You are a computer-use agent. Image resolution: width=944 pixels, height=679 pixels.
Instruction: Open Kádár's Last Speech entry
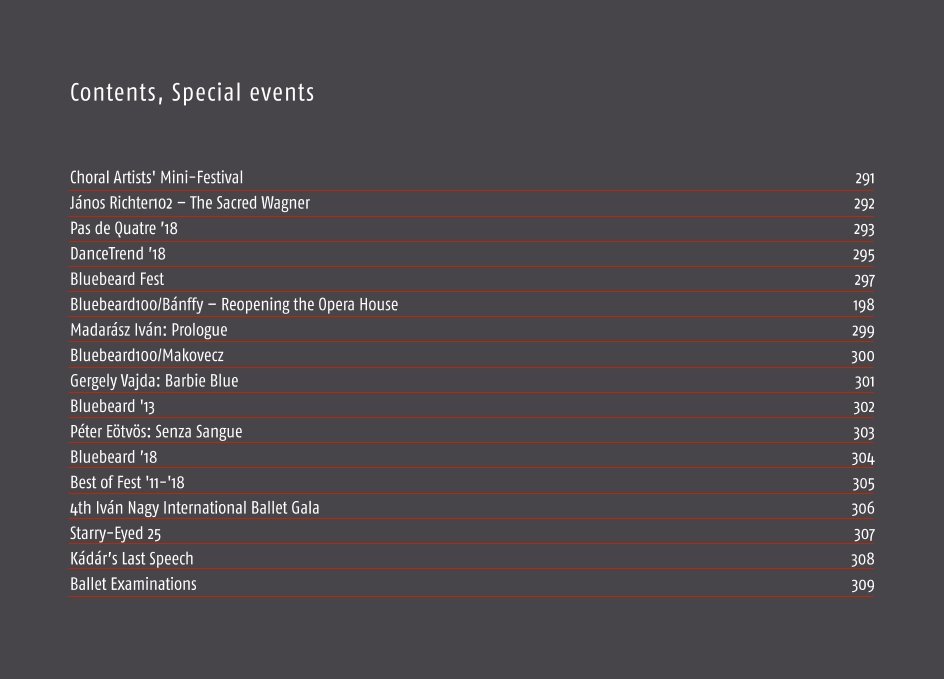coord(472,559)
